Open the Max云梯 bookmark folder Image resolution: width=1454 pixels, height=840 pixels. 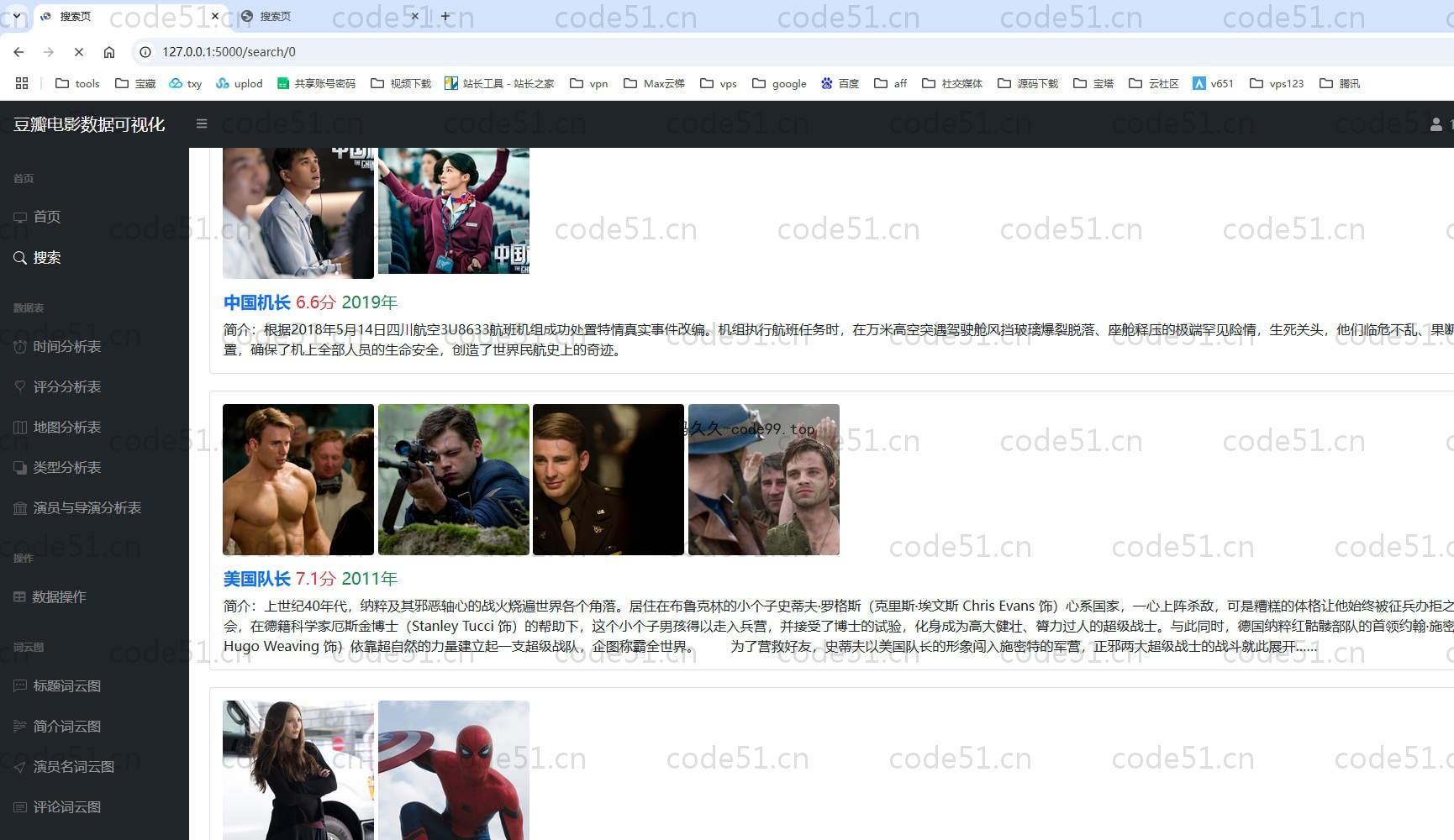654,83
